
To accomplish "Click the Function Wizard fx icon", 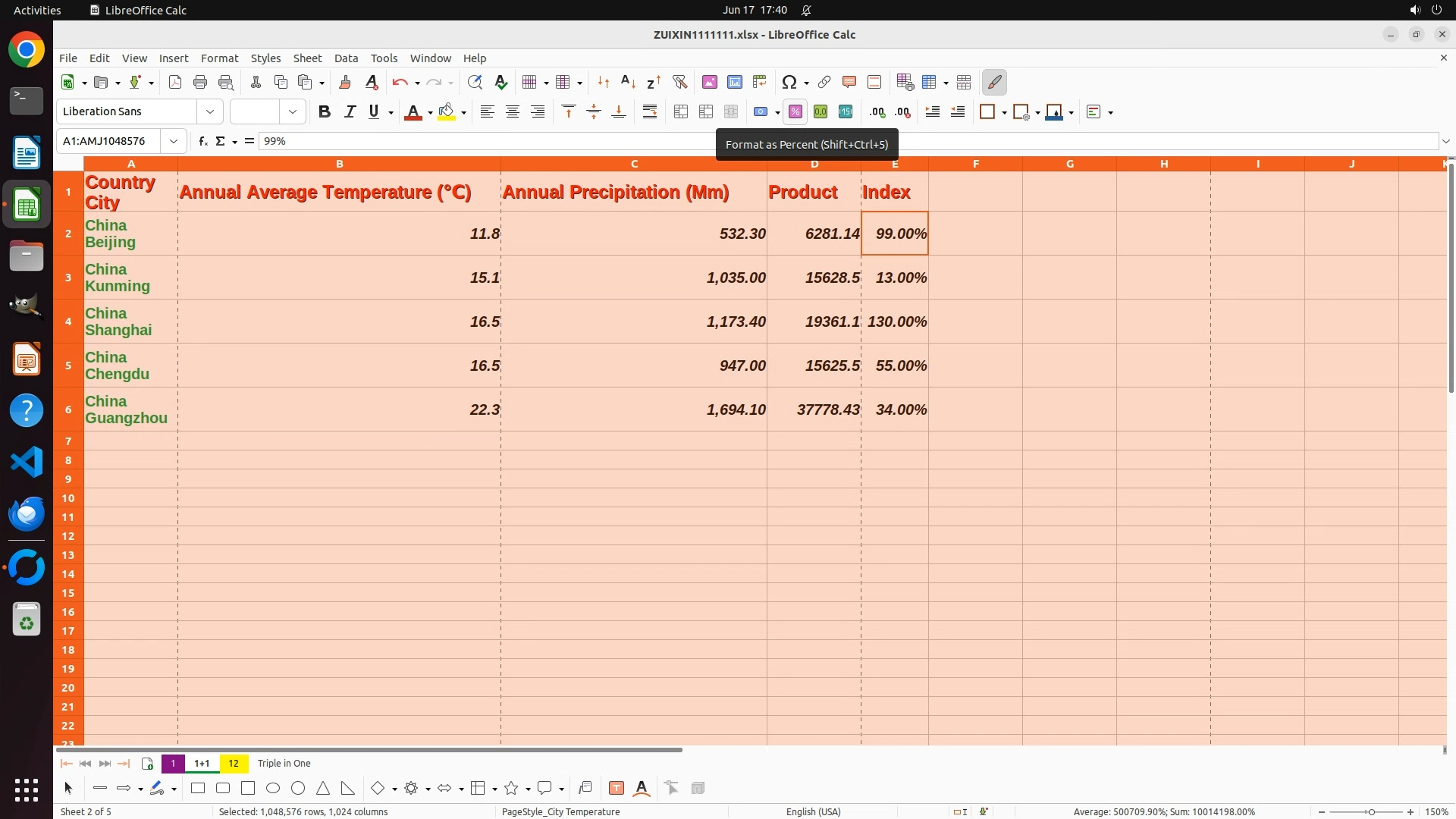I will click(x=202, y=141).
